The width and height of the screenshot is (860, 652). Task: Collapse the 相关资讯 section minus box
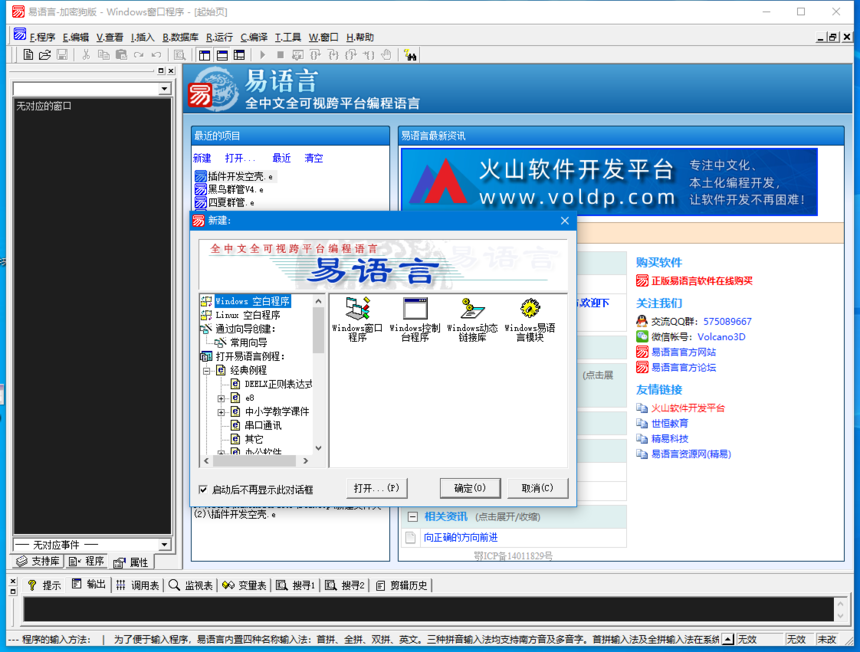[x=412, y=517]
